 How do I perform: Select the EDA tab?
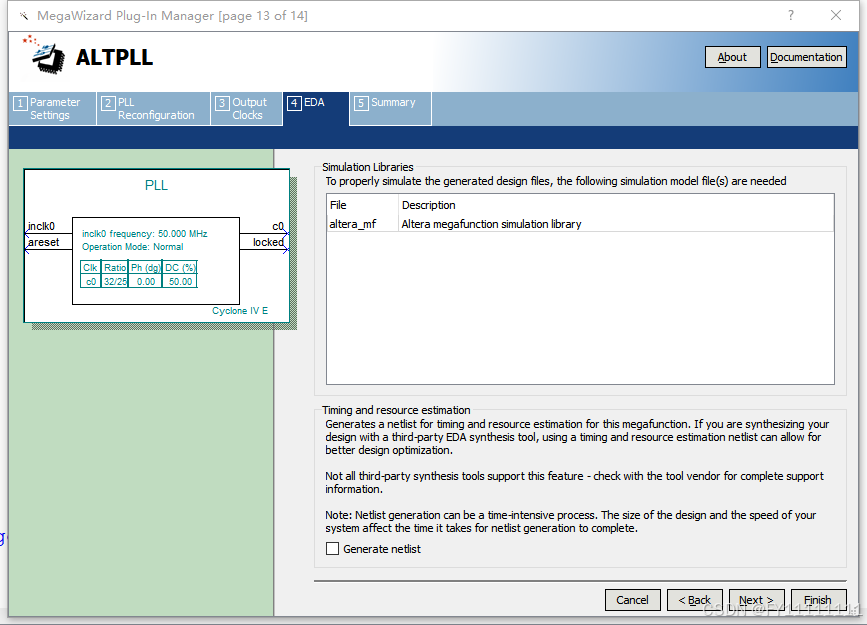[316, 108]
